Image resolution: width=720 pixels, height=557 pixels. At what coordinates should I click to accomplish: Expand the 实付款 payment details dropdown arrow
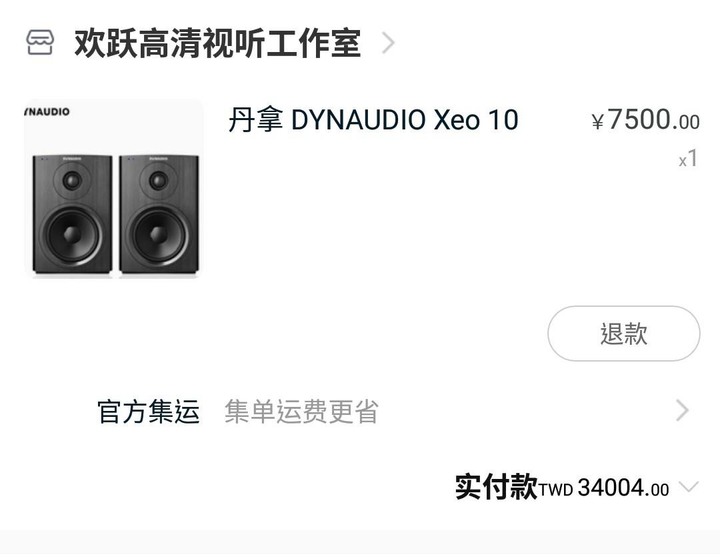[689, 487]
